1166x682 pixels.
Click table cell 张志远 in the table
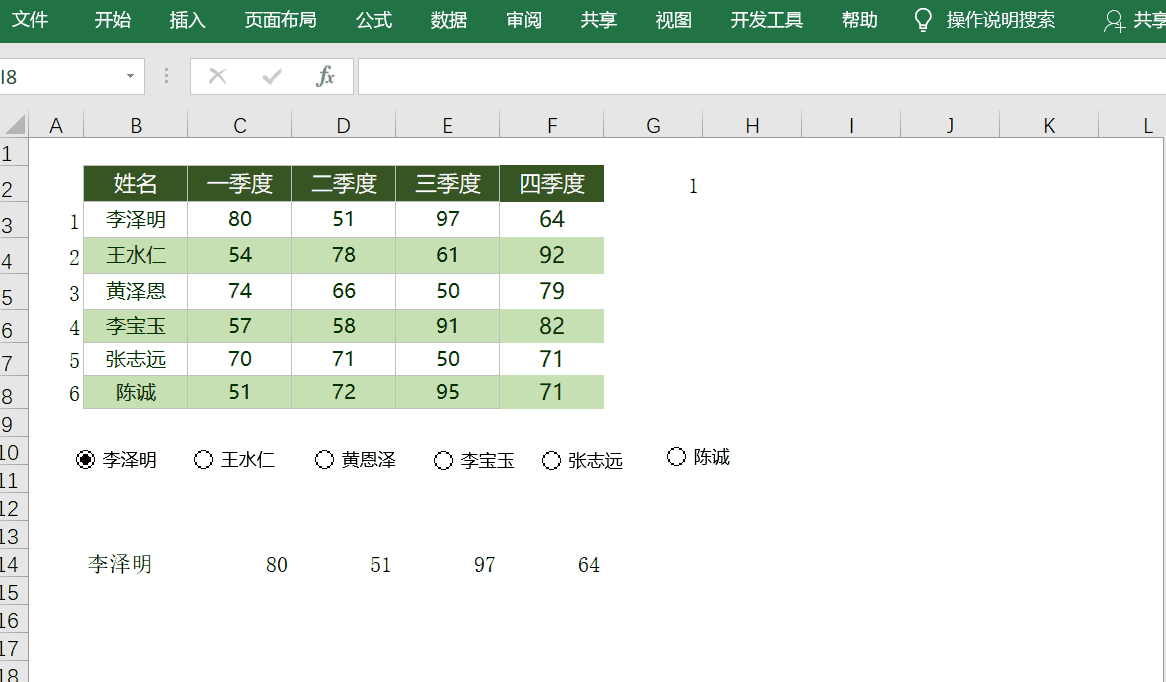click(x=135, y=359)
